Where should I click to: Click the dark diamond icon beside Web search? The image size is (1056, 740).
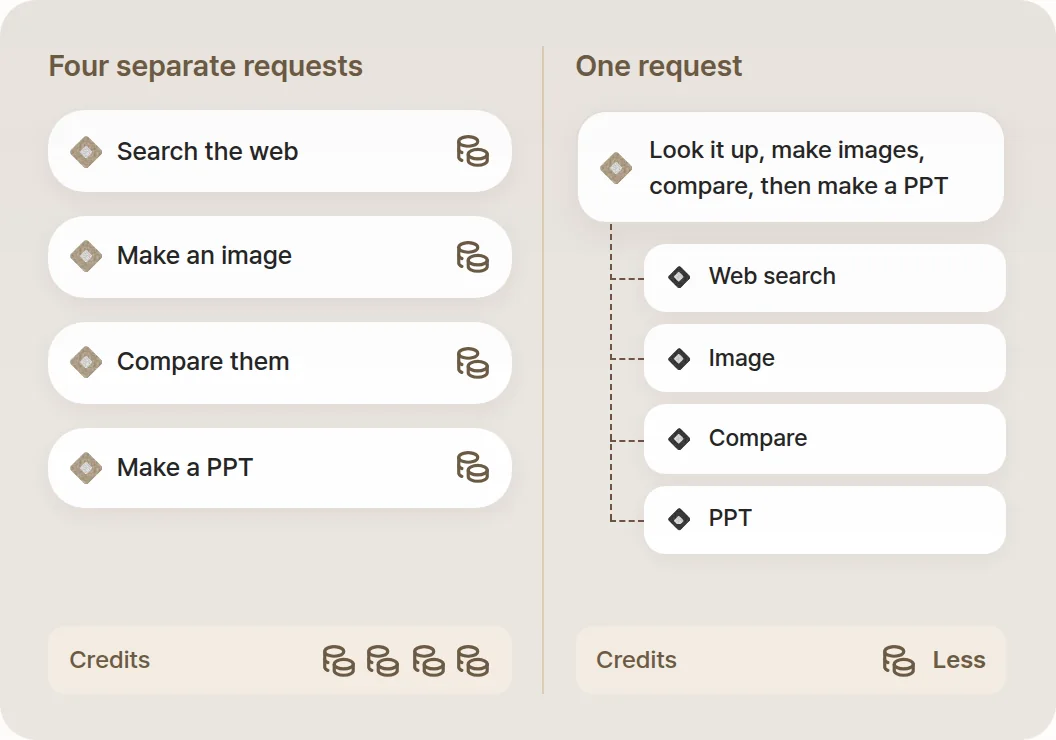[679, 277]
